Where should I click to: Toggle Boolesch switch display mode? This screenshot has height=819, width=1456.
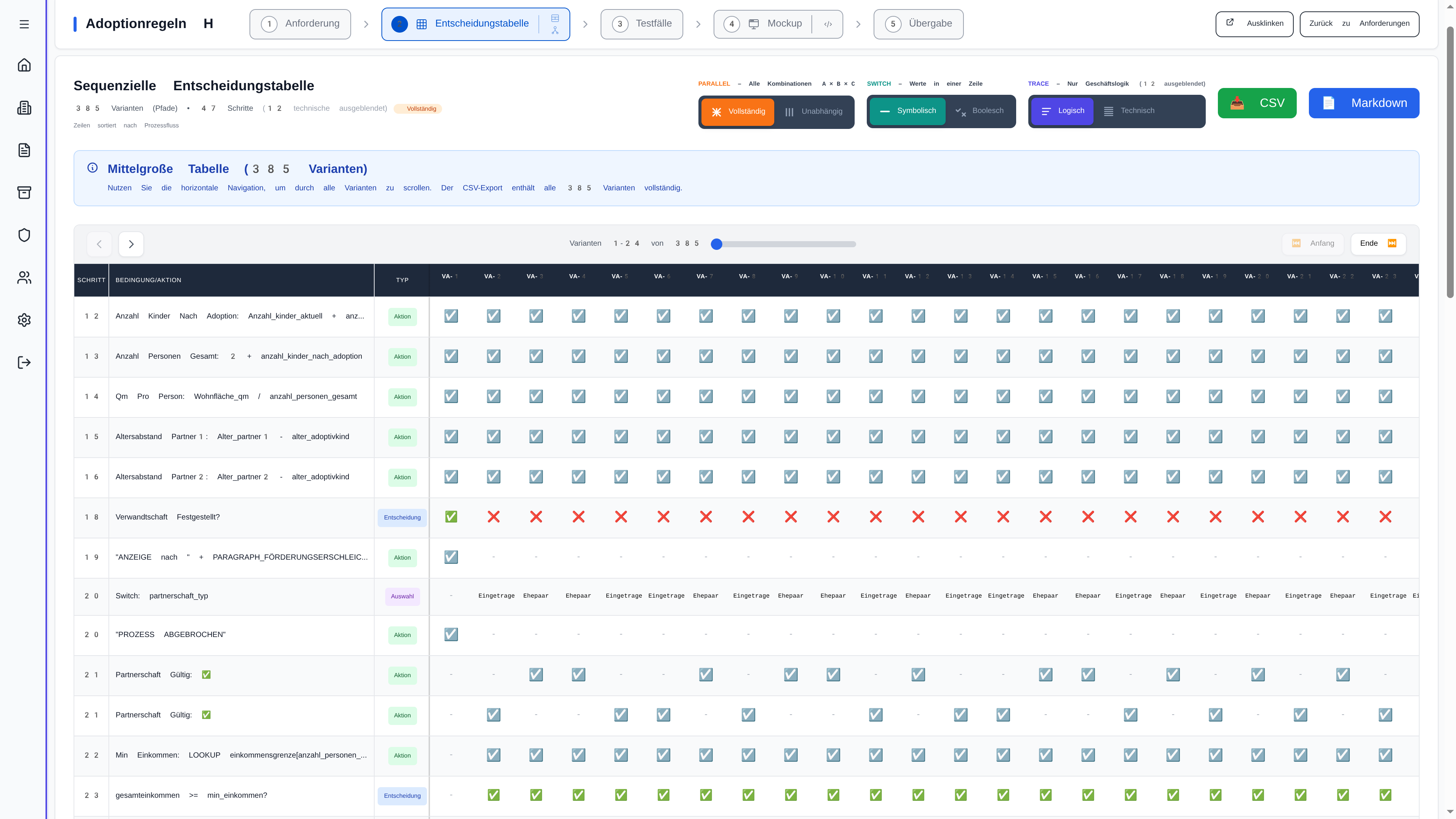(979, 111)
